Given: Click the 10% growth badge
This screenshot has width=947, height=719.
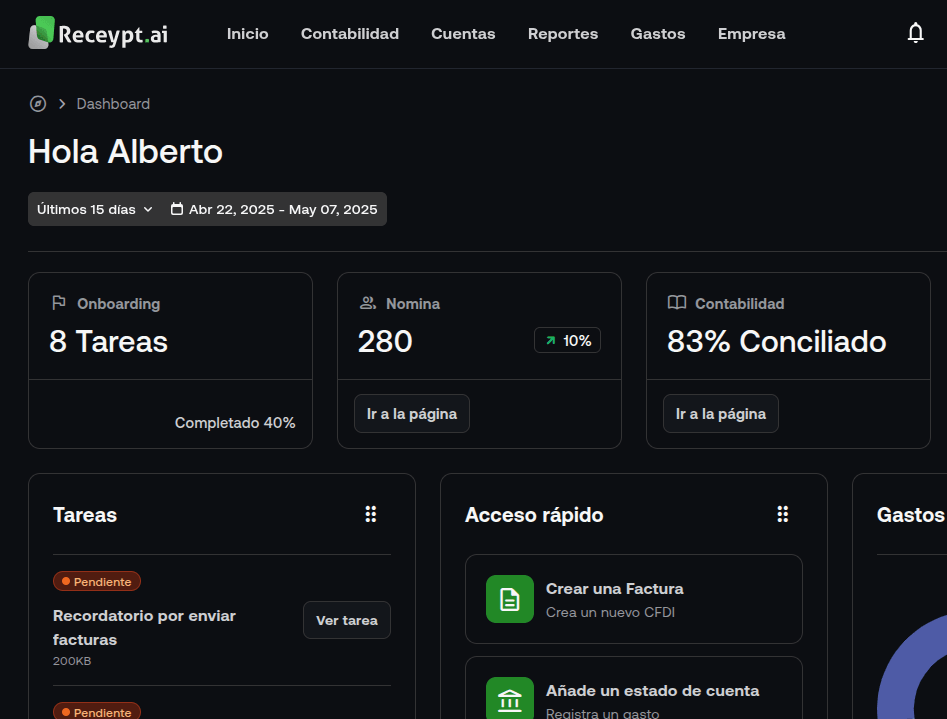Looking at the screenshot, I should pos(567,341).
